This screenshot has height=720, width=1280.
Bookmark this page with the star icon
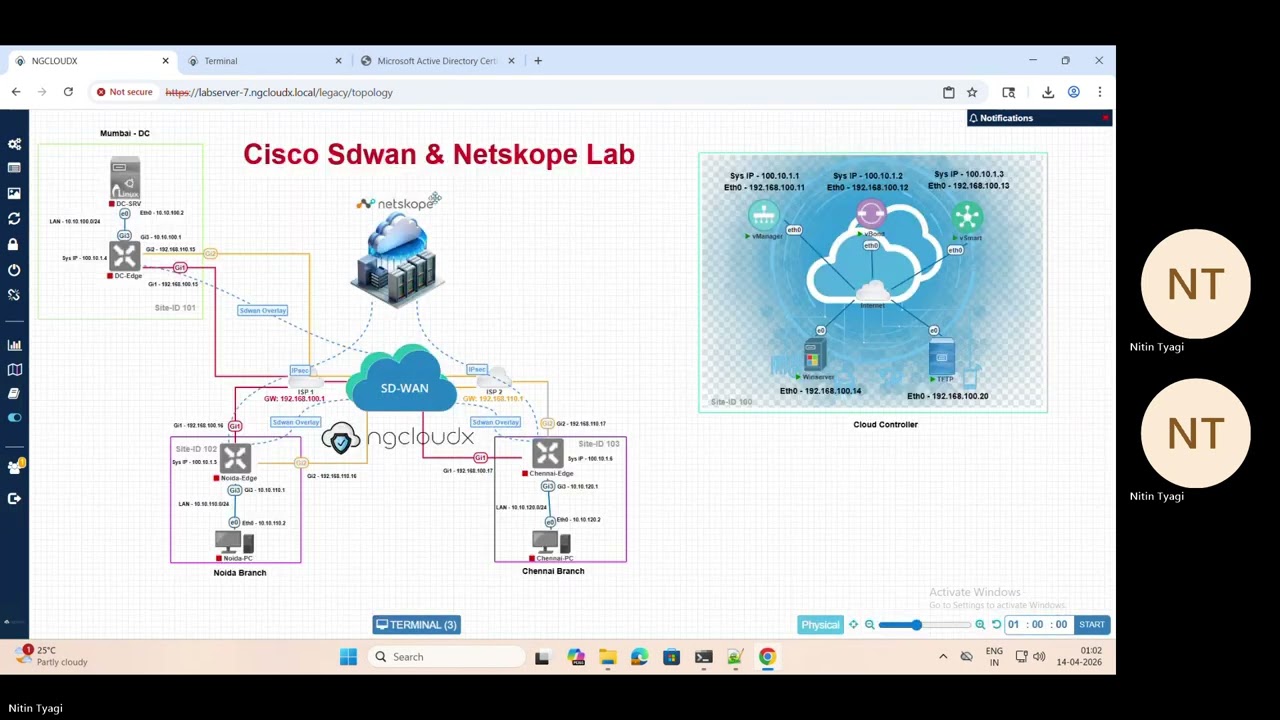pyautogui.click(x=972, y=92)
